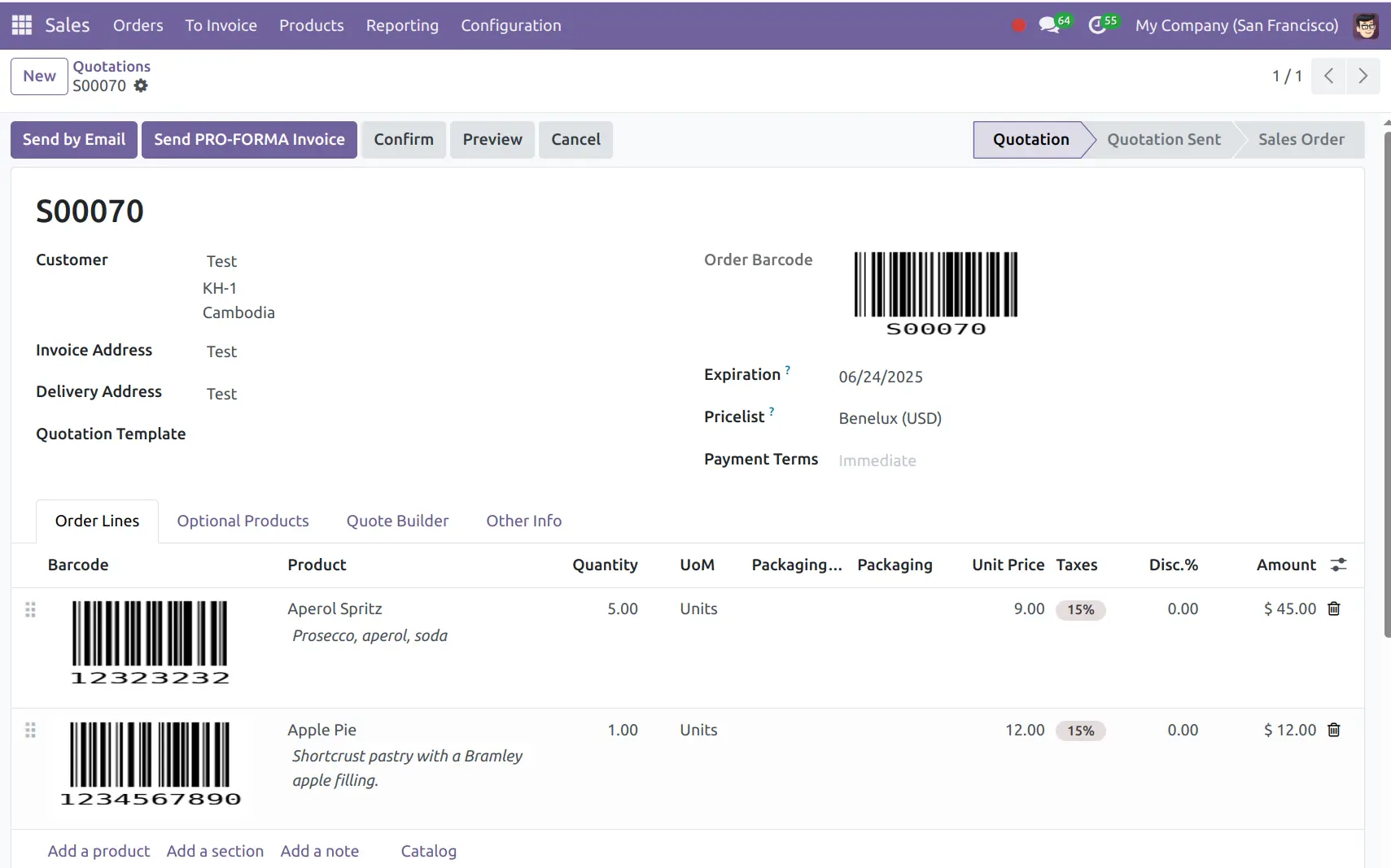This screenshot has height=868, width=1391.
Task: Edit Aperol Spritz quantity 5.00
Action: [622, 608]
